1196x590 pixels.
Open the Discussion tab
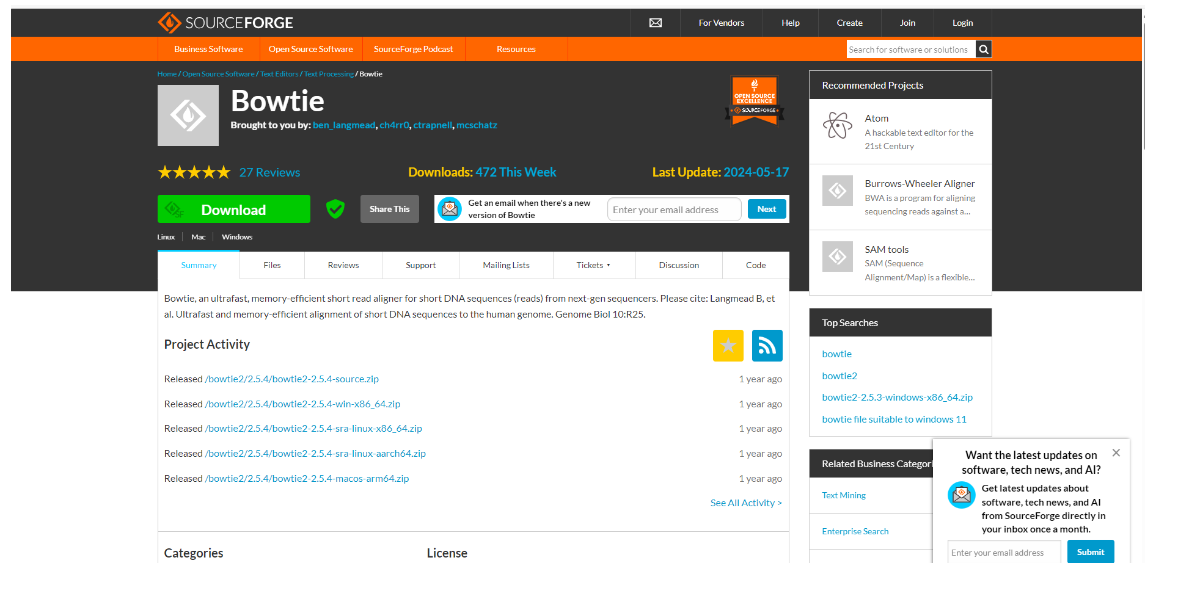coord(679,265)
